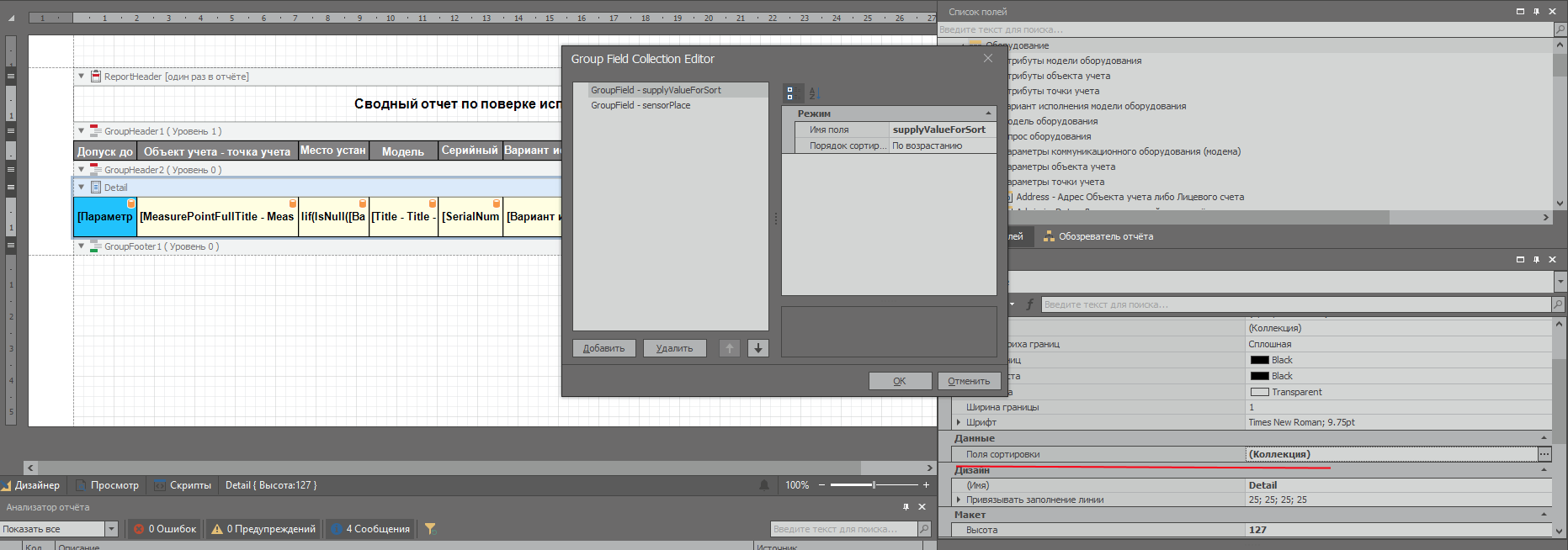
Task: Click the filter funnel icon in analyzer
Action: coord(430,529)
